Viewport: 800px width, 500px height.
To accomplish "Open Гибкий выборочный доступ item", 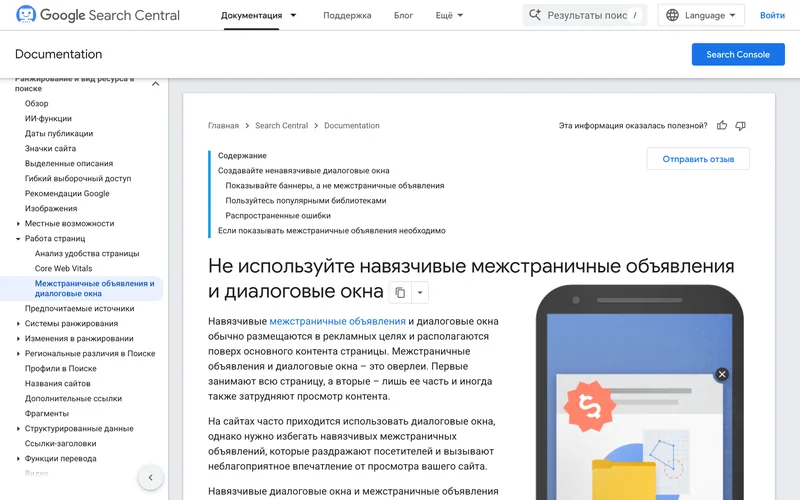I will coord(78,179).
